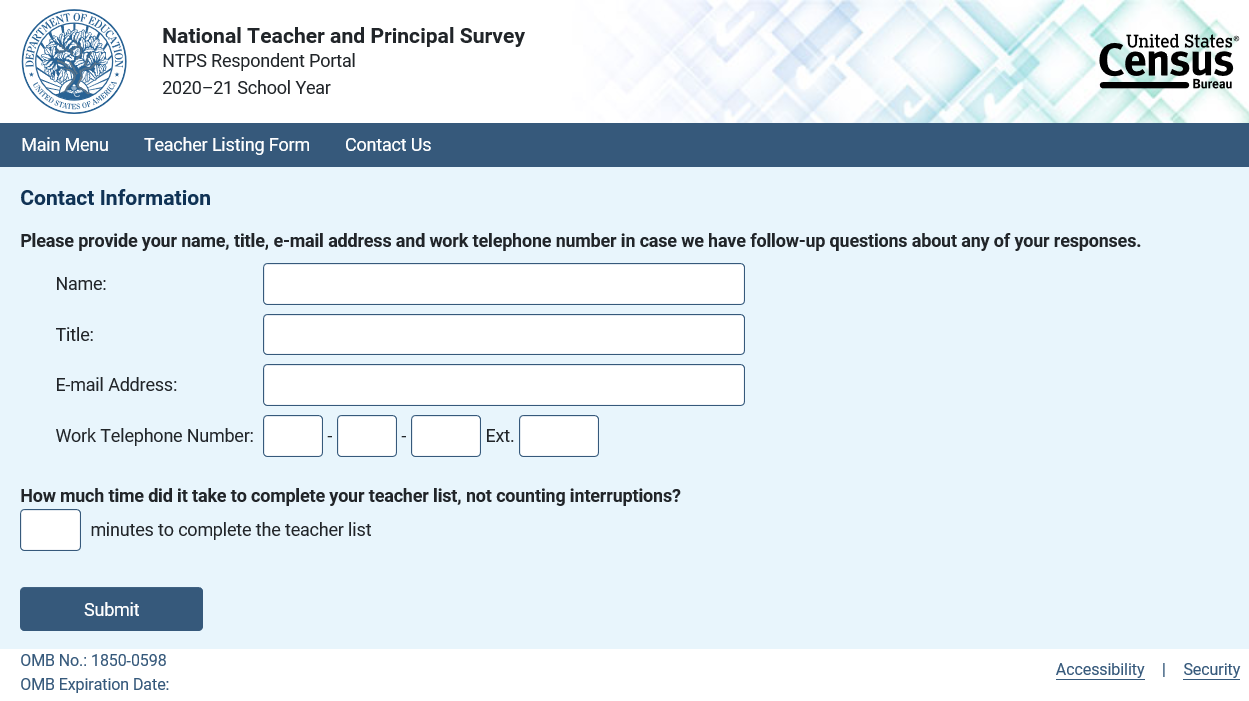The height and width of the screenshot is (701, 1249).
Task: Click the United States Census Bureau logo
Action: tap(1168, 62)
